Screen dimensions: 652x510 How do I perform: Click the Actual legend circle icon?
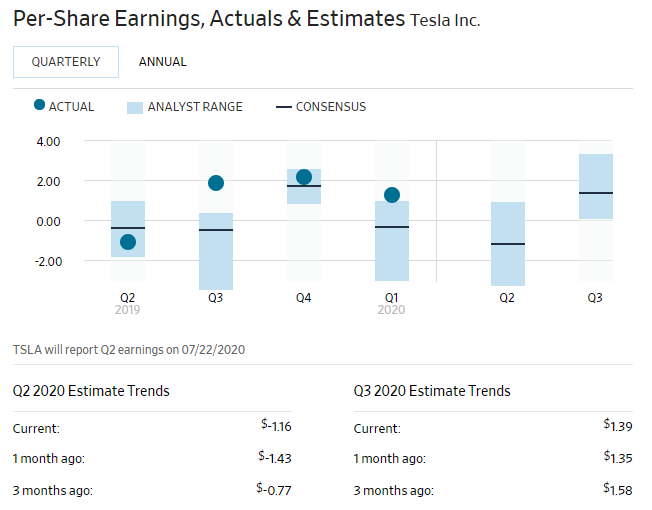(39, 106)
